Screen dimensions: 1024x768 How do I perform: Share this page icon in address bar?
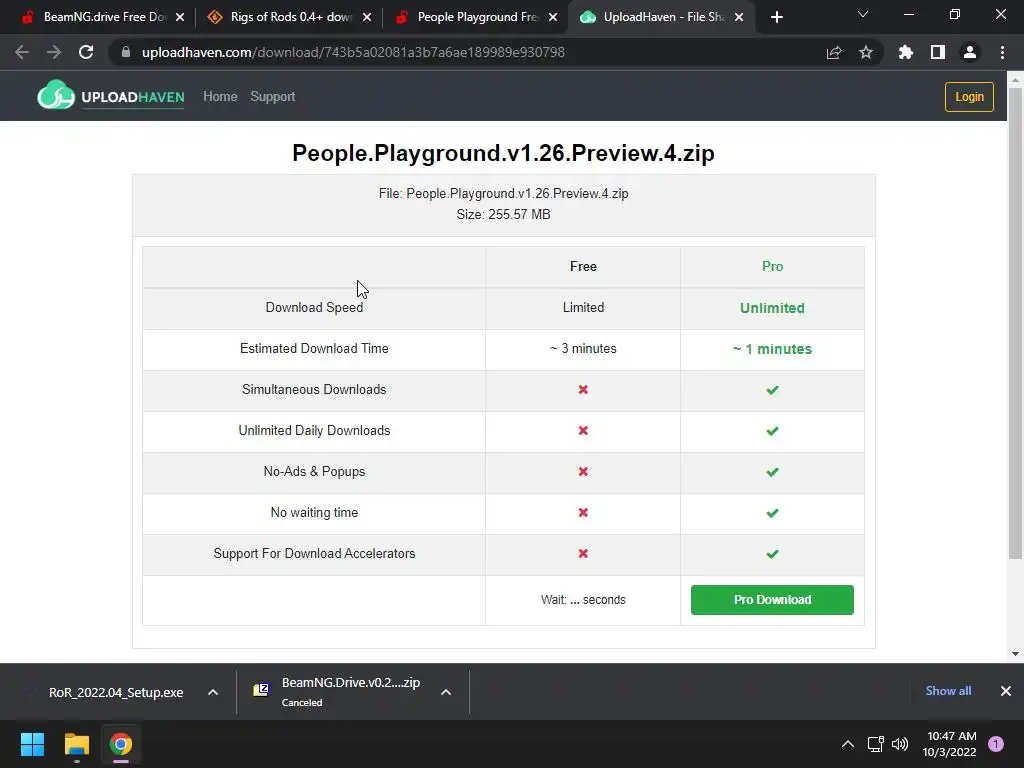click(833, 52)
